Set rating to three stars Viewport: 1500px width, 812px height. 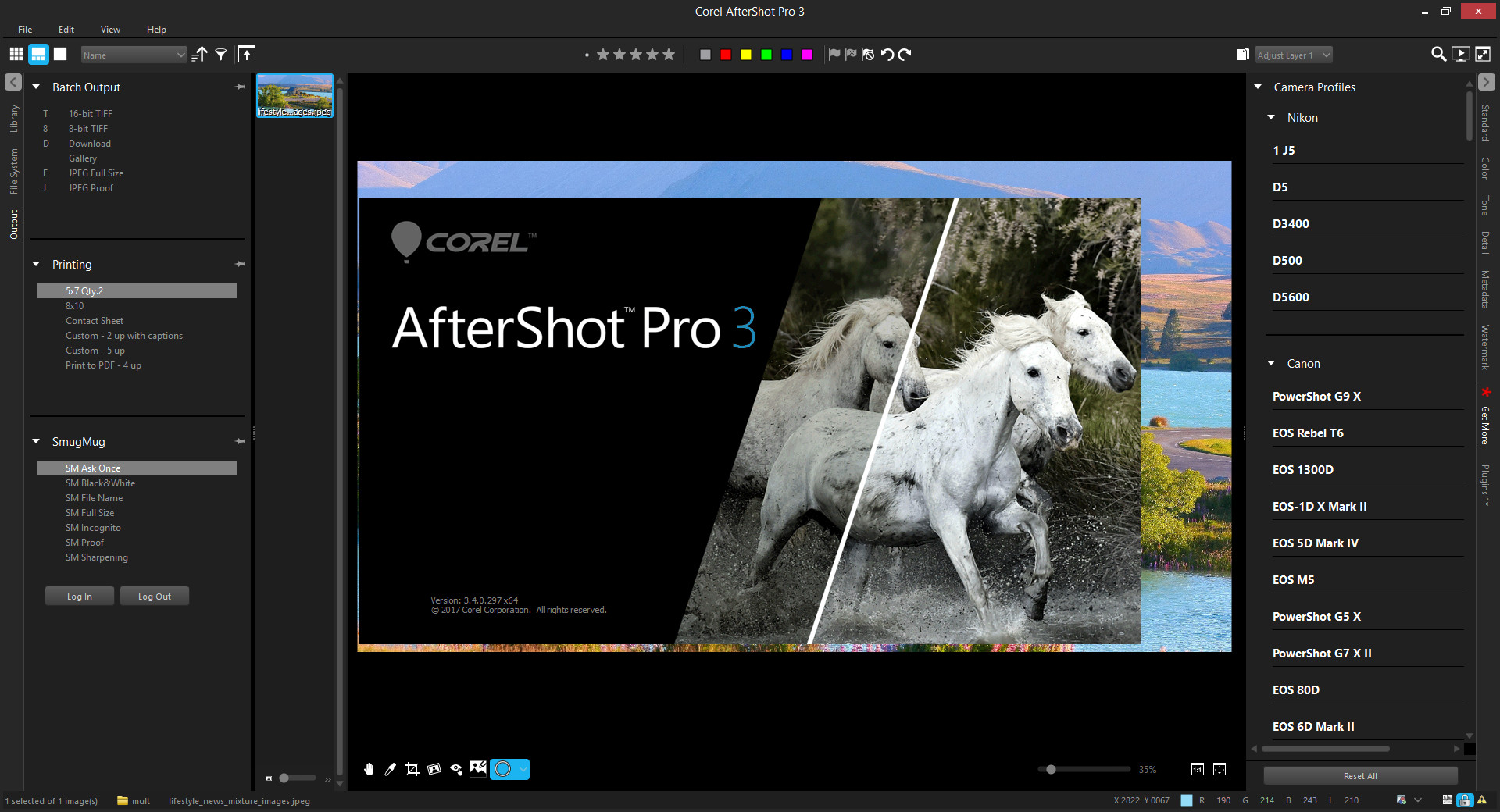point(636,55)
